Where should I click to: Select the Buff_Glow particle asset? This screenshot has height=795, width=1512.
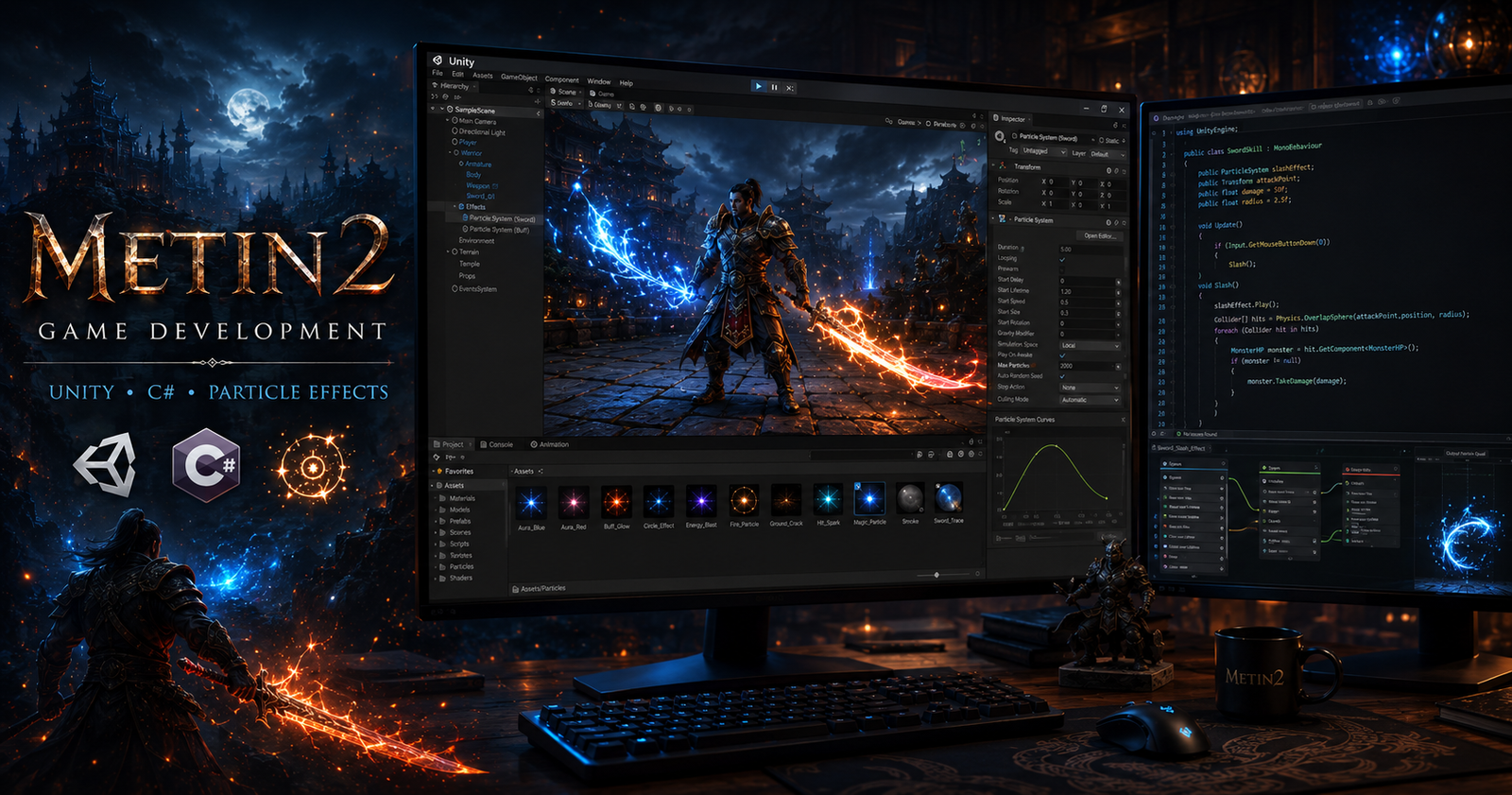click(616, 506)
